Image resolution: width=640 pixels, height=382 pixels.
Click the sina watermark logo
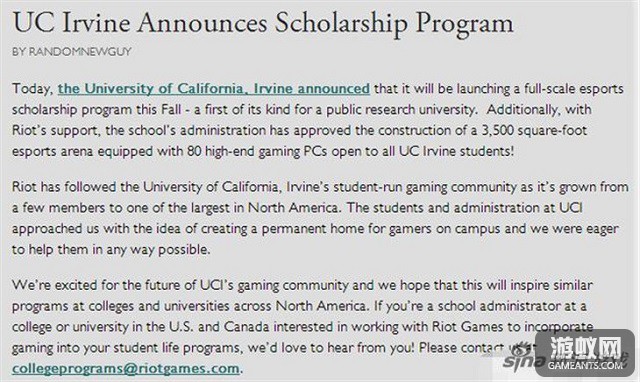pos(524,361)
